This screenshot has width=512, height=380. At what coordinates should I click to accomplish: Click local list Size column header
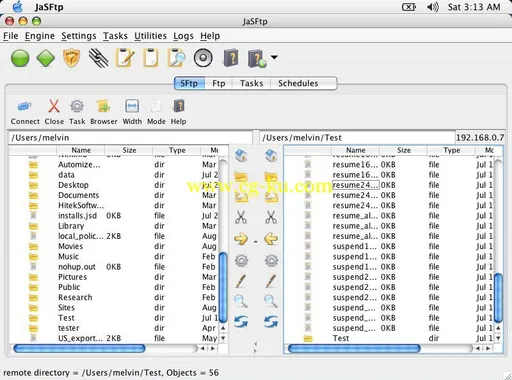coord(129,150)
